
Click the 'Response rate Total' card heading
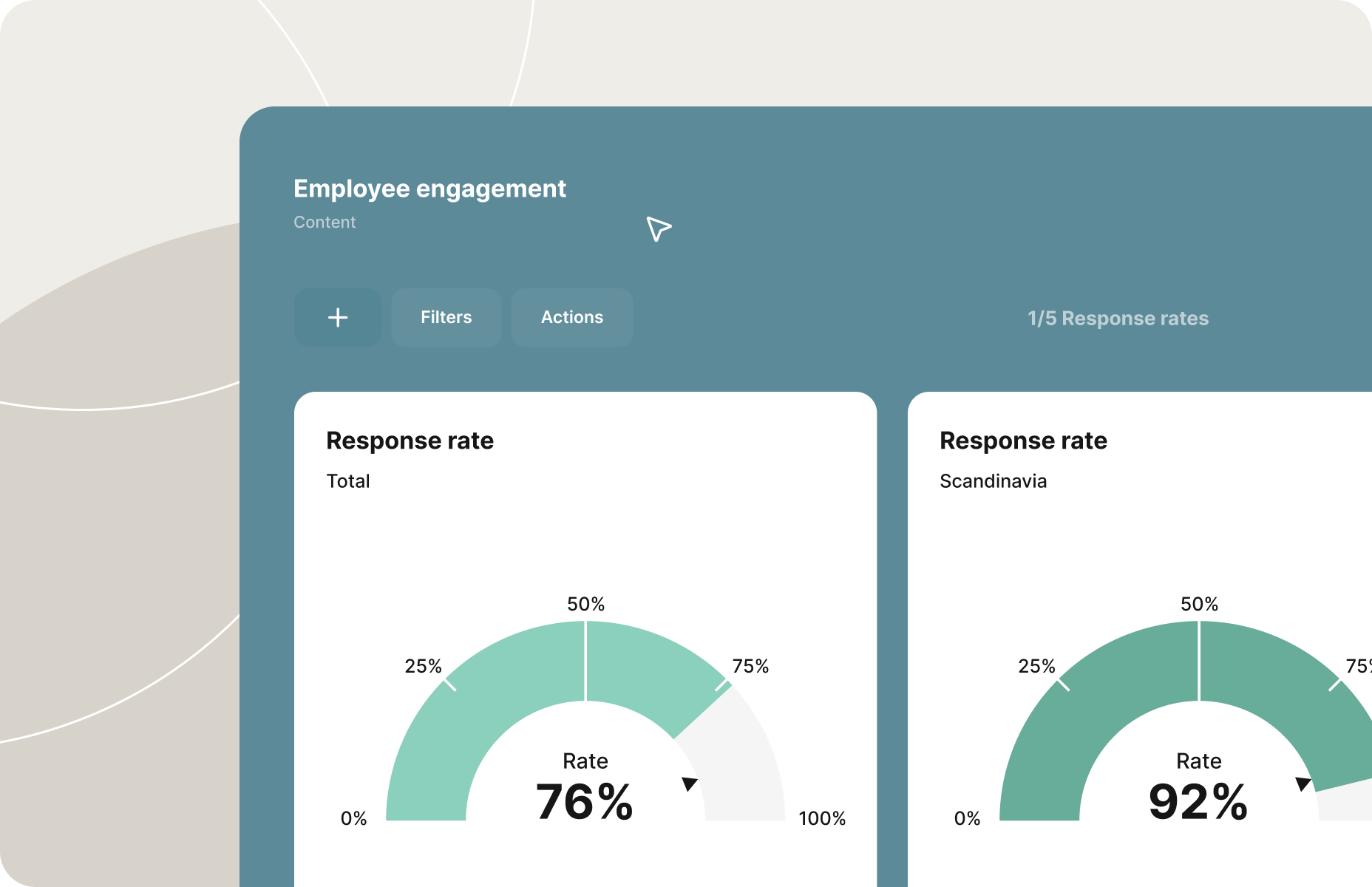(x=411, y=441)
